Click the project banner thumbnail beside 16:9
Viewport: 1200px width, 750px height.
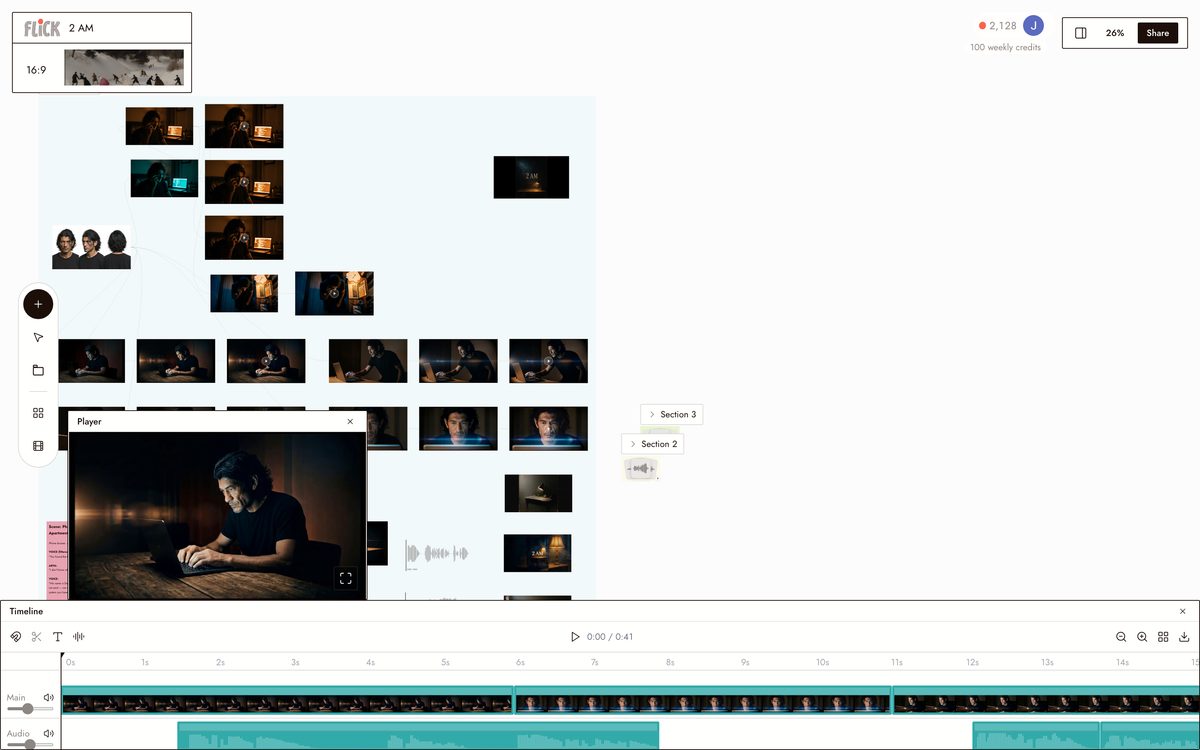click(x=124, y=68)
